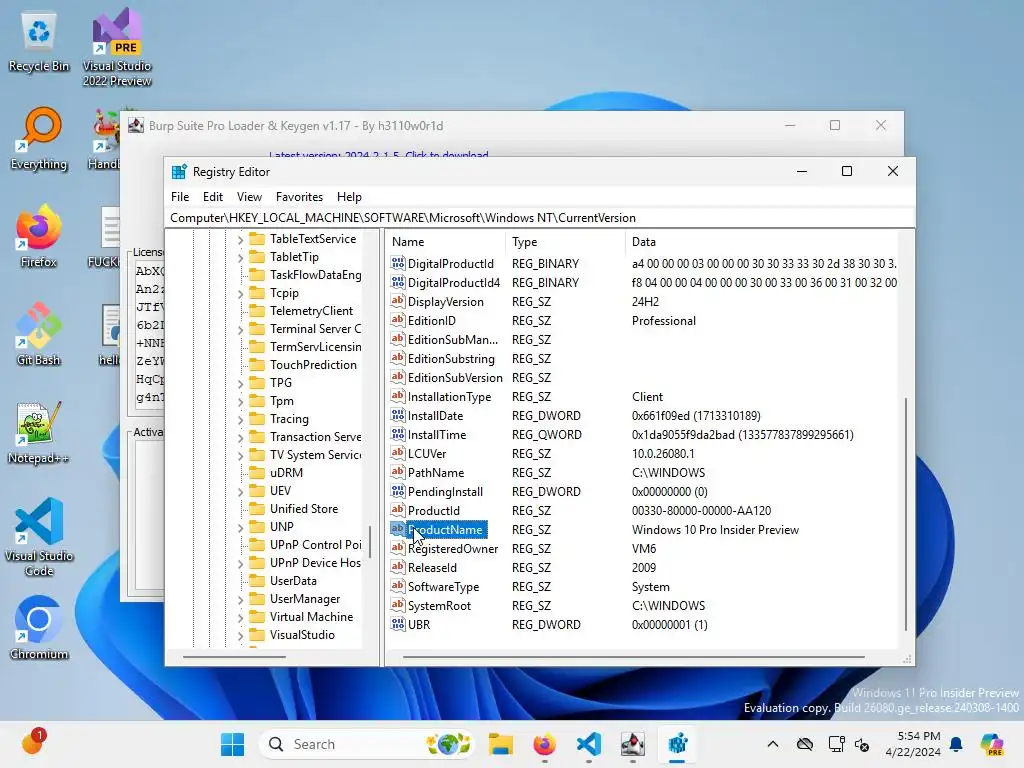Launch the Everything search desktop icon

[39, 139]
